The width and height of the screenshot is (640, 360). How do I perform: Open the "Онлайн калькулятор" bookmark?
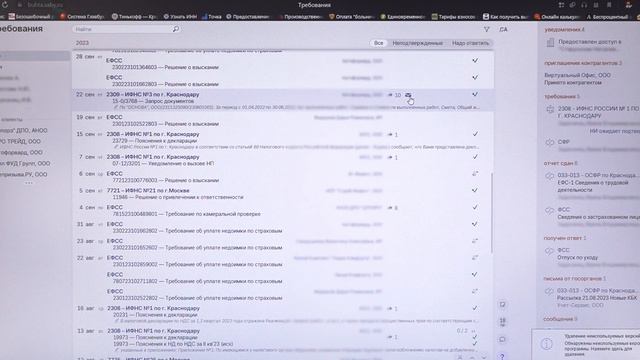pos(557,17)
